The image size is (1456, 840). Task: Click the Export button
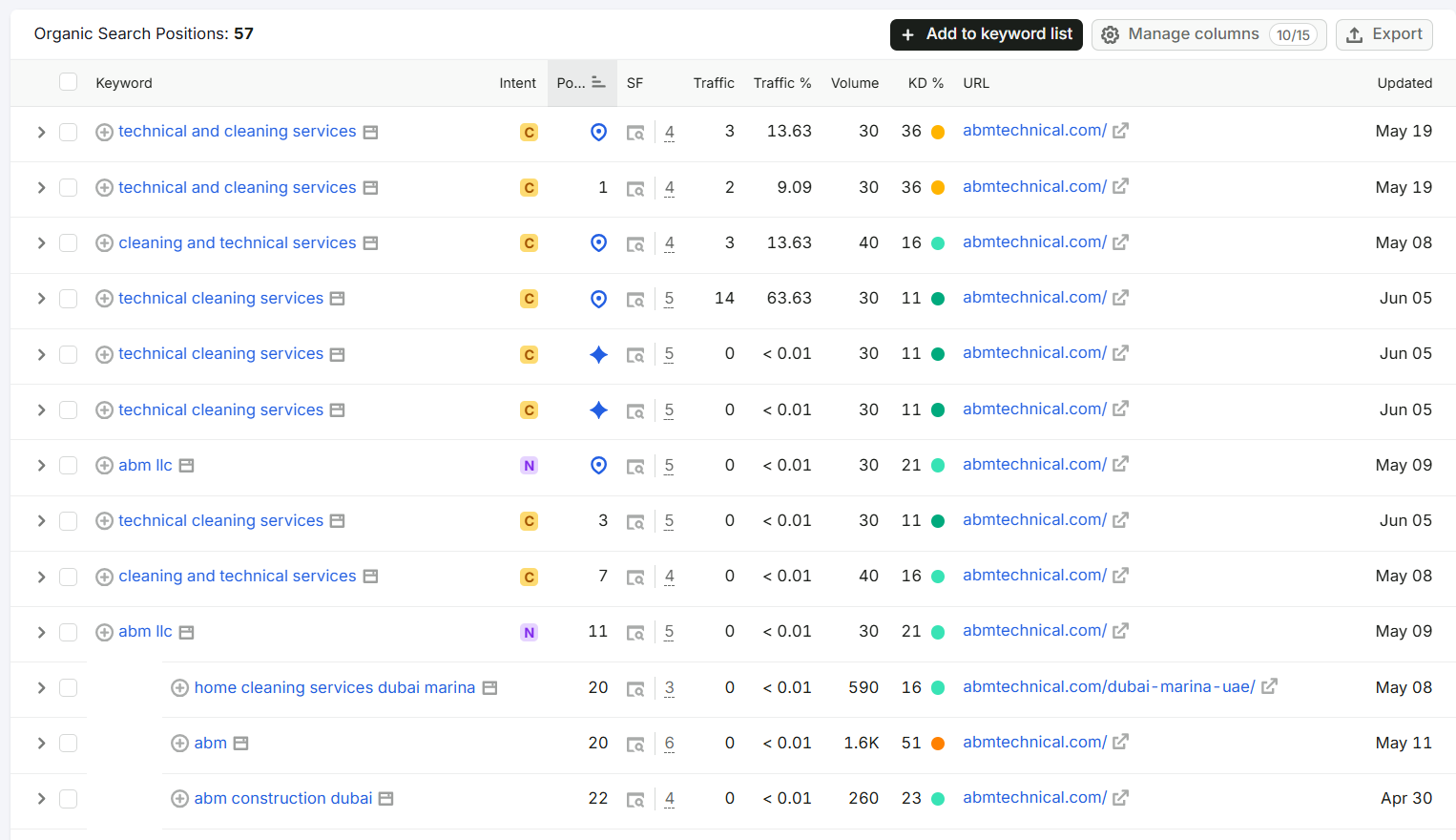[x=1384, y=34]
